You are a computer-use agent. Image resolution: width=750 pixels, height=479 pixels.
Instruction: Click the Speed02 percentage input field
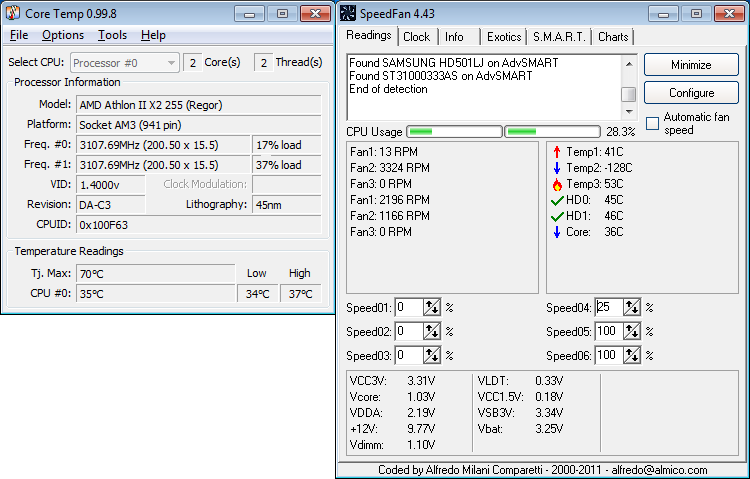409,331
